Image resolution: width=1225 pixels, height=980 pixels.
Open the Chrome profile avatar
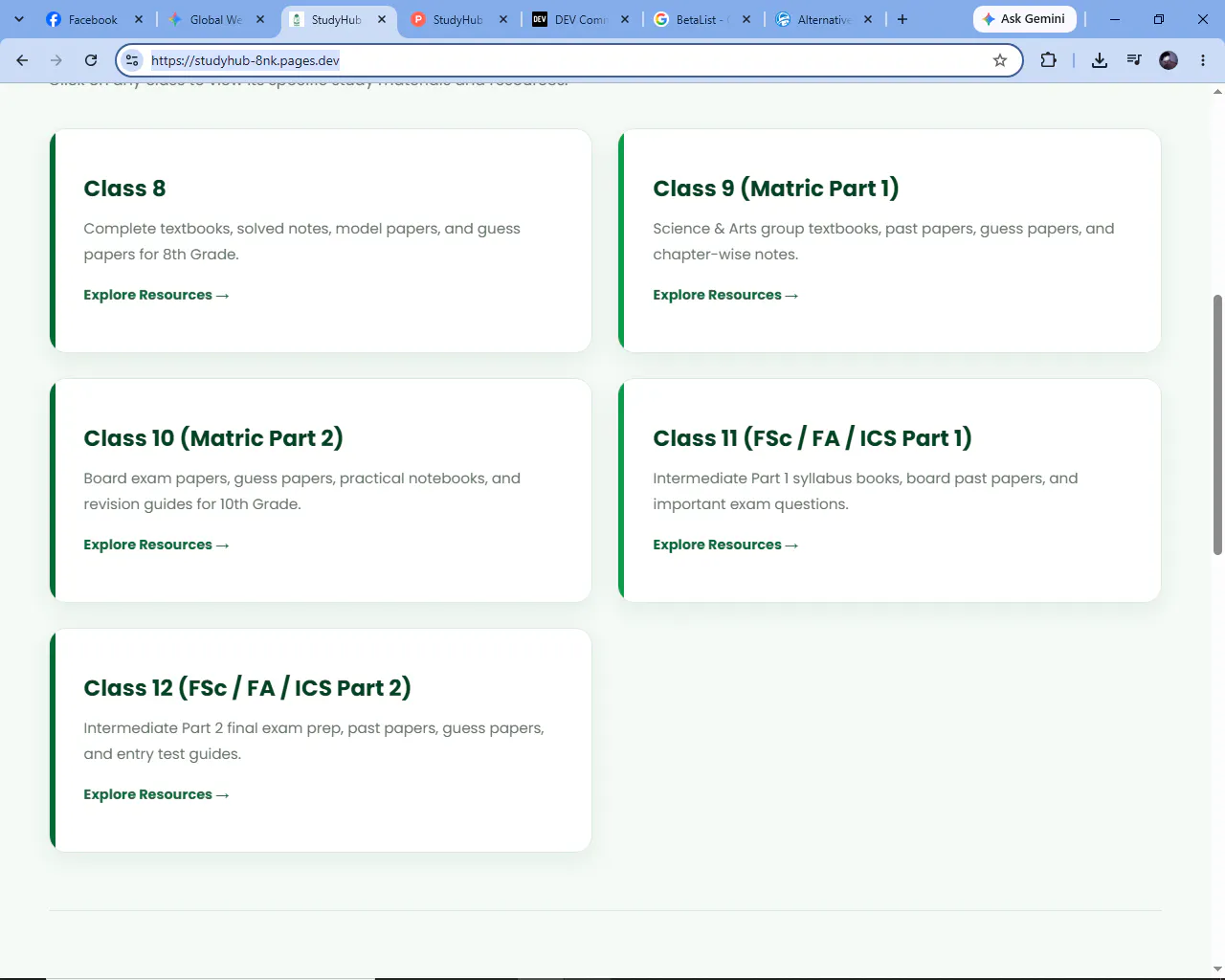1169,60
